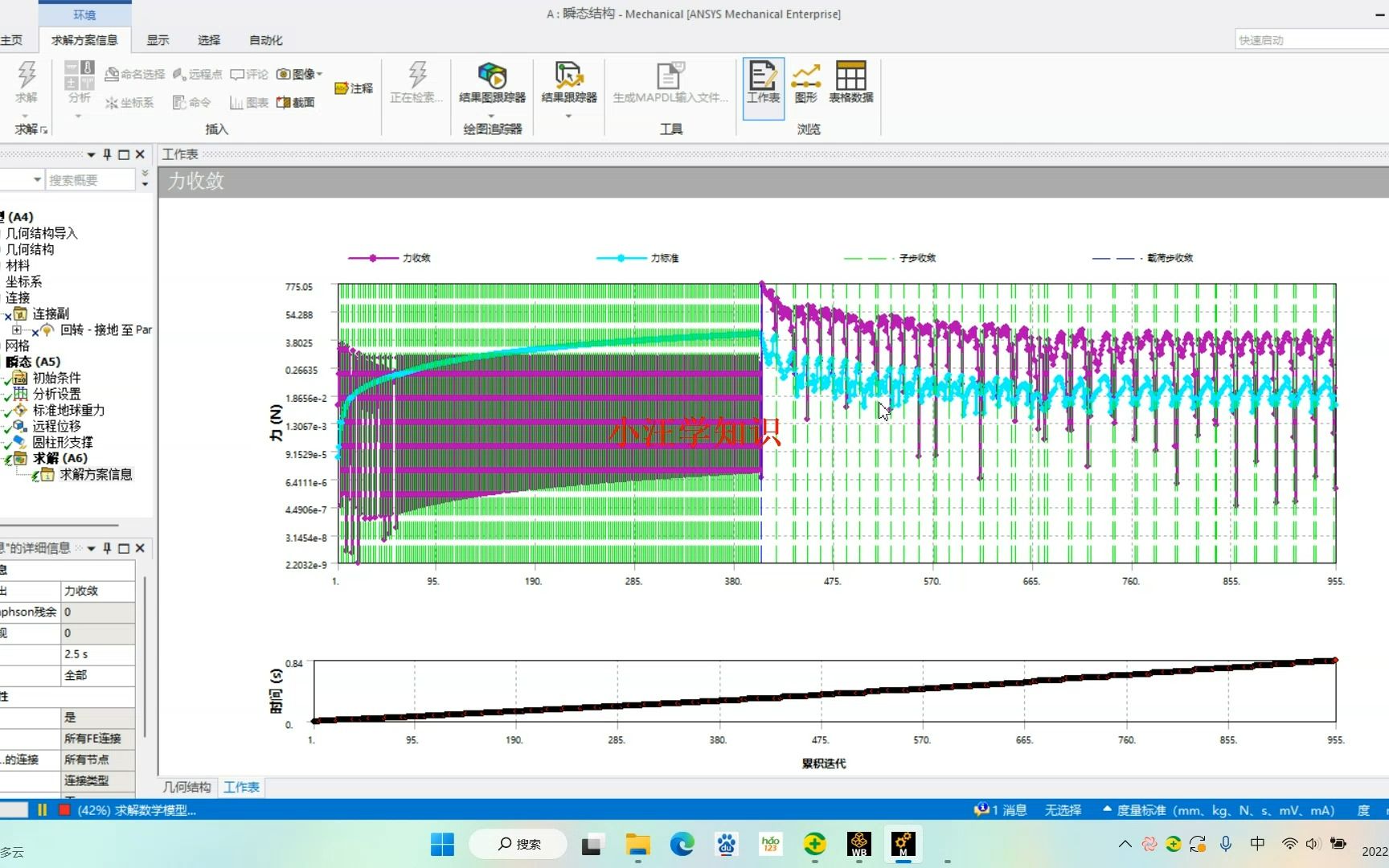Open the 结果图跟踪器 dropdown arrow
Image resolution: width=1389 pixels, height=868 pixels.
coord(491,115)
